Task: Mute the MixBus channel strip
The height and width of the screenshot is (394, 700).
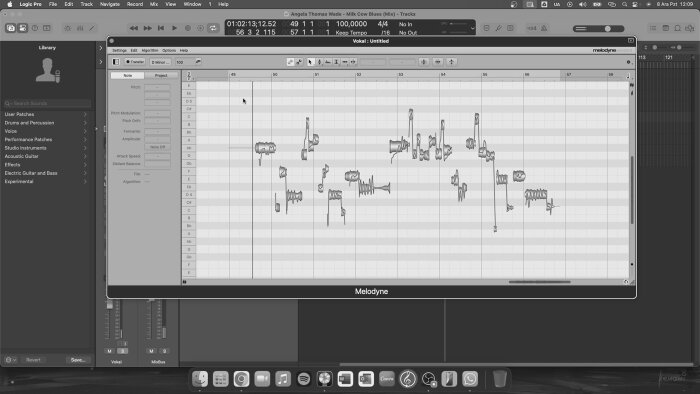Action: click(x=151, y=351)
